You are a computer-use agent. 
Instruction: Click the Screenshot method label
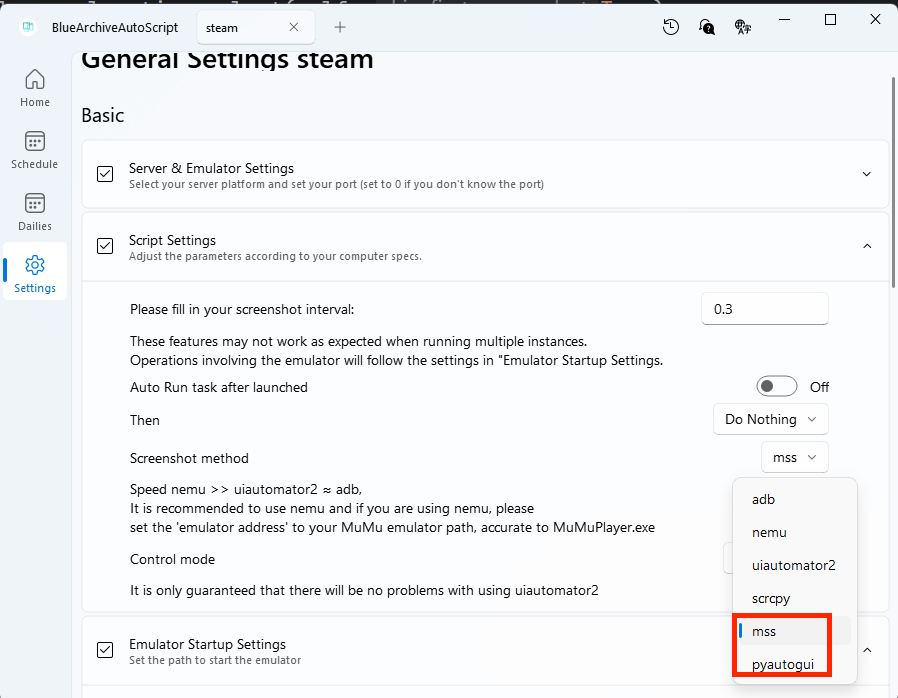coord(189,458)
